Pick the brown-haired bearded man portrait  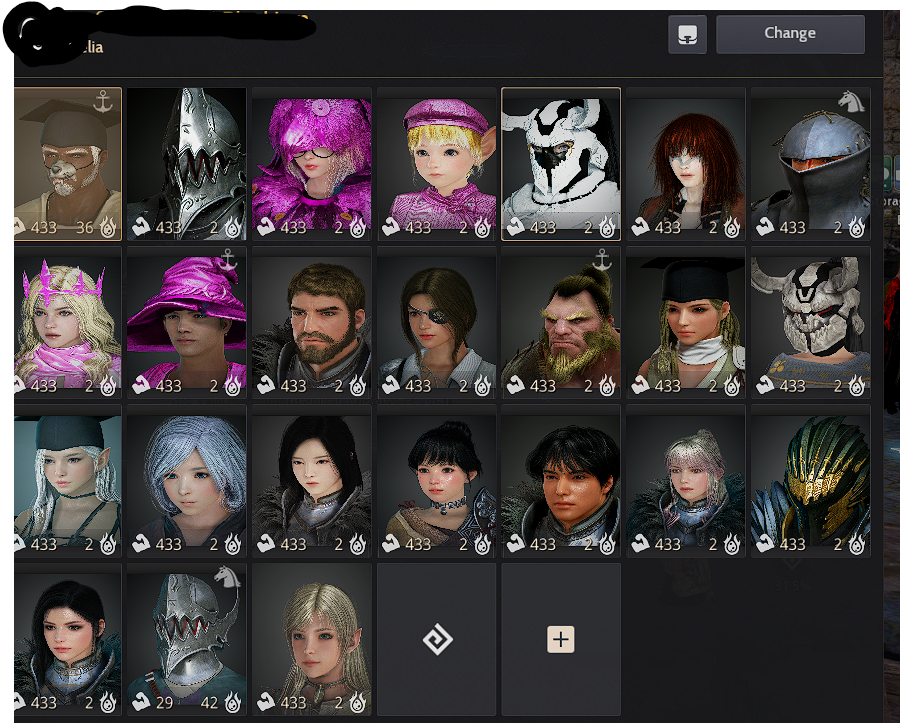click(312, 322)
